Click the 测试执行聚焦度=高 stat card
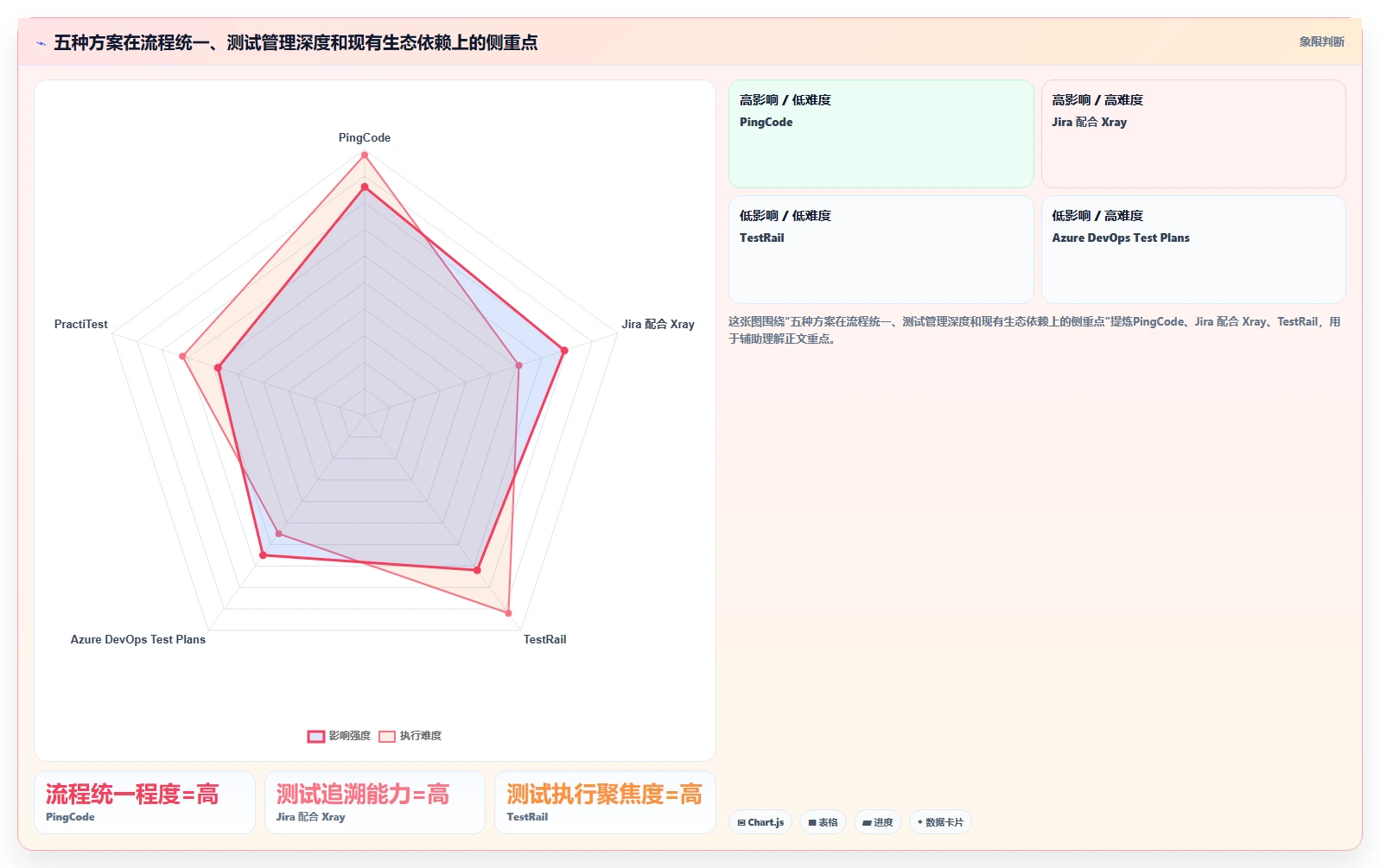 [605, 802]
